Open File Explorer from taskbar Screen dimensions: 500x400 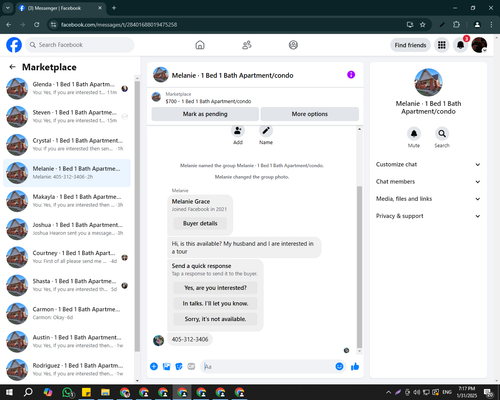click(105, 392)
